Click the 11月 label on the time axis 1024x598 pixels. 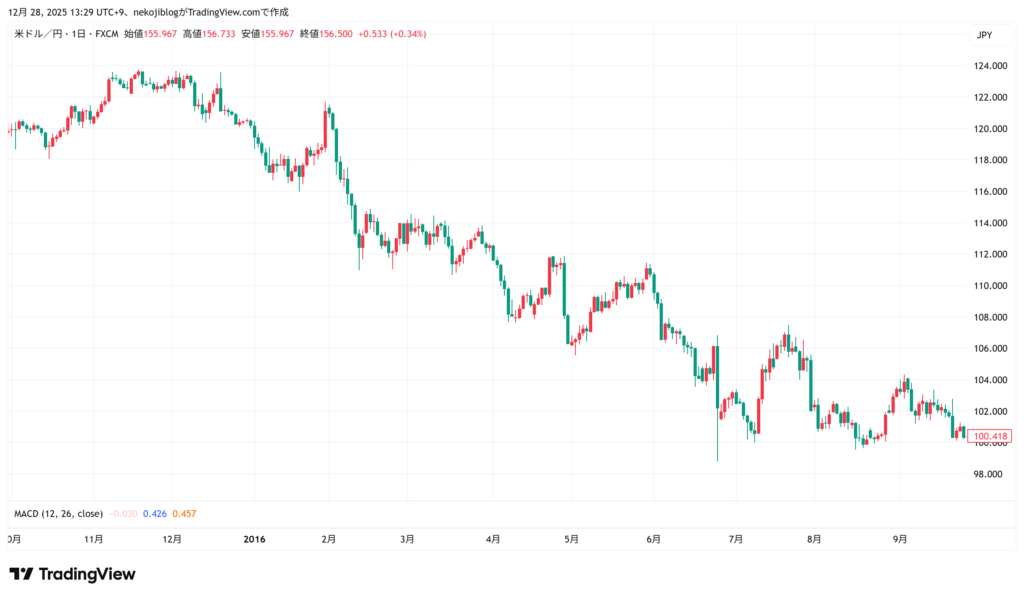[x=93, y=538]
